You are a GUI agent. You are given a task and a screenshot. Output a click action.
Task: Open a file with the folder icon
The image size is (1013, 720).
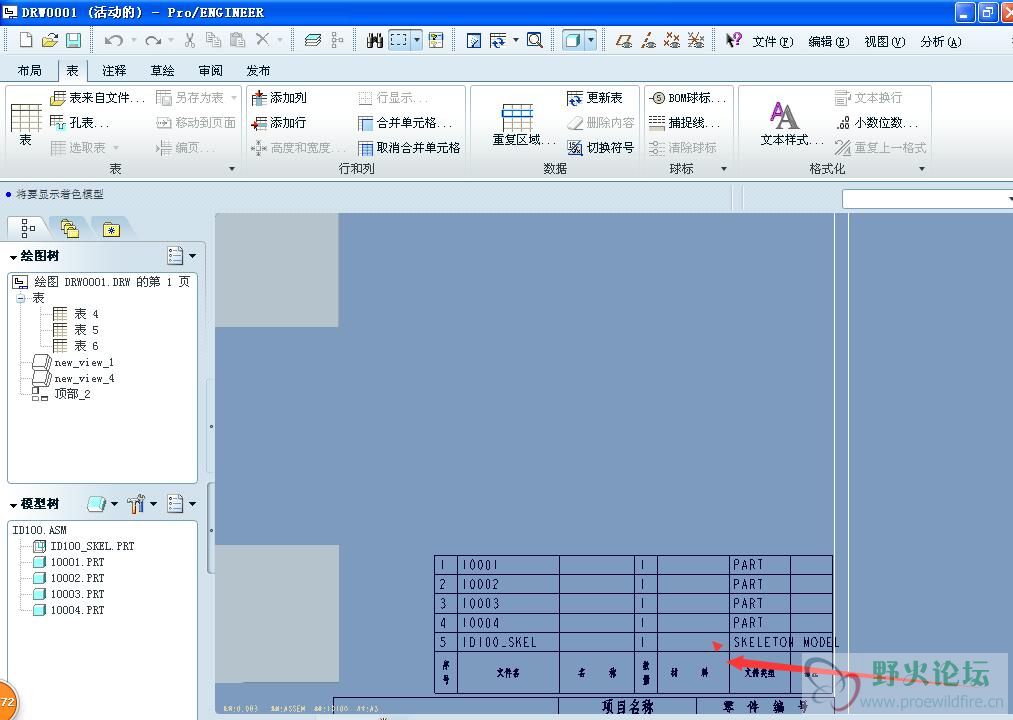50,41
